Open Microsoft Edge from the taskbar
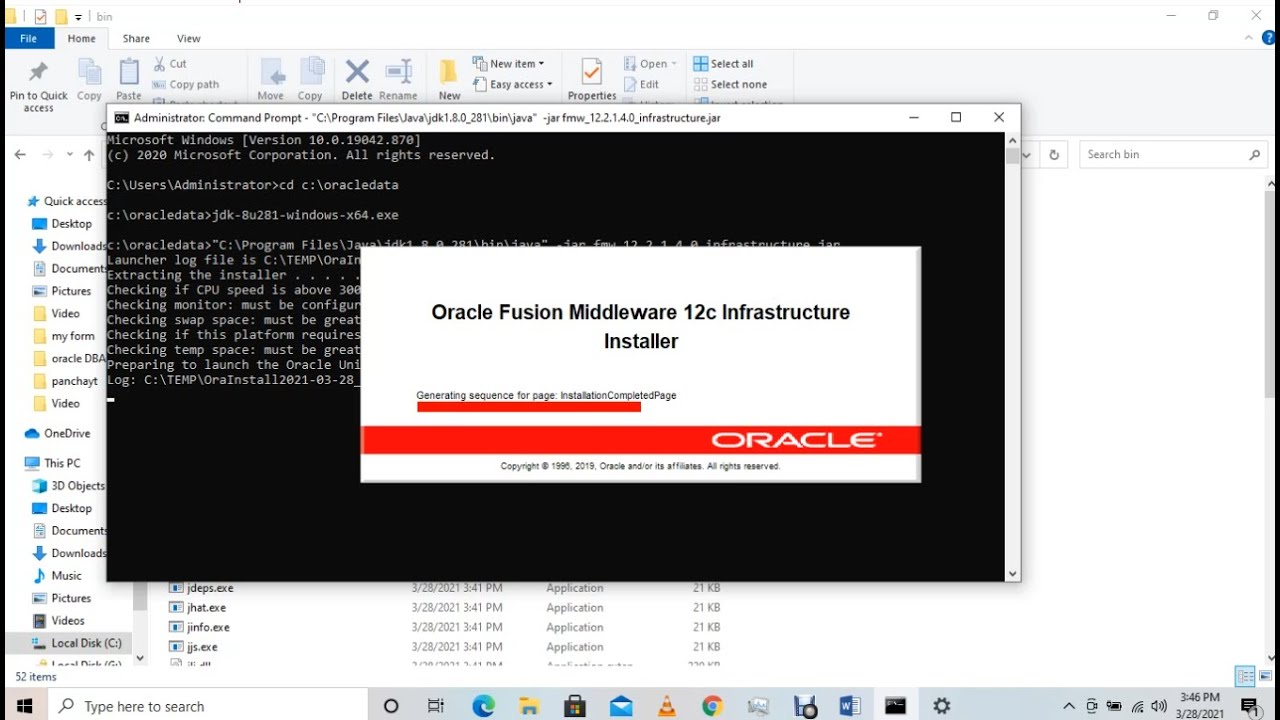1280x720 pixels. tap(484, 706)
